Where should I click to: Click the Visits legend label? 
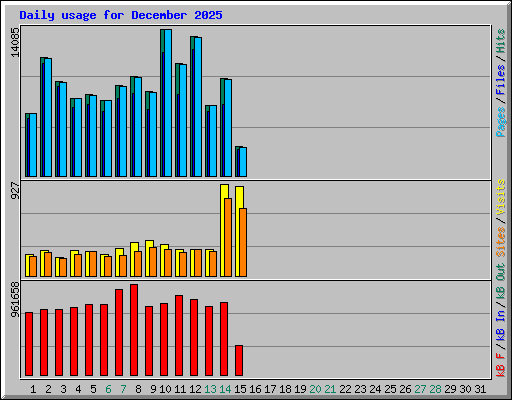pos(501,197)
